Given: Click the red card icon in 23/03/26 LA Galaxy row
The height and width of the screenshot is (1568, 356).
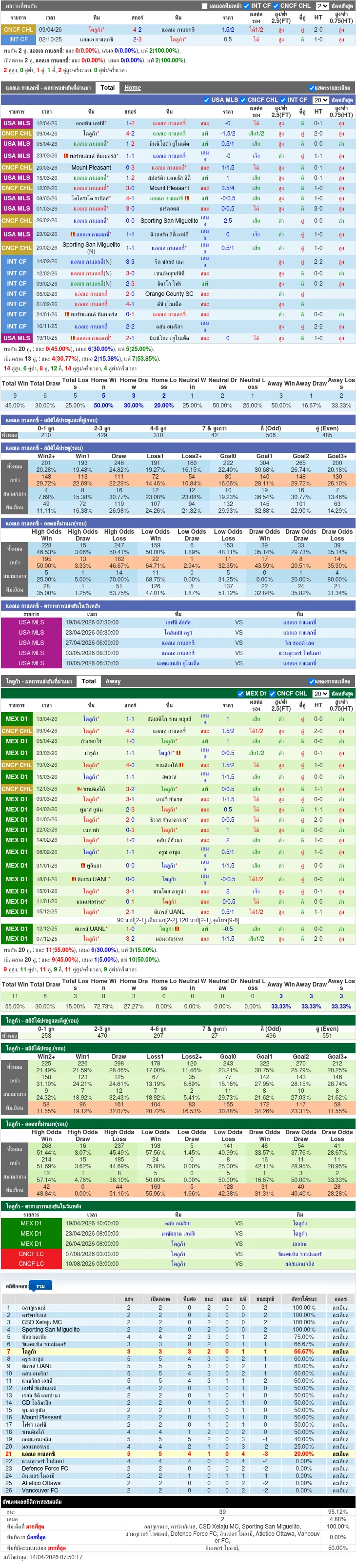Looking at the screenshot, I should tap(66, 155).
